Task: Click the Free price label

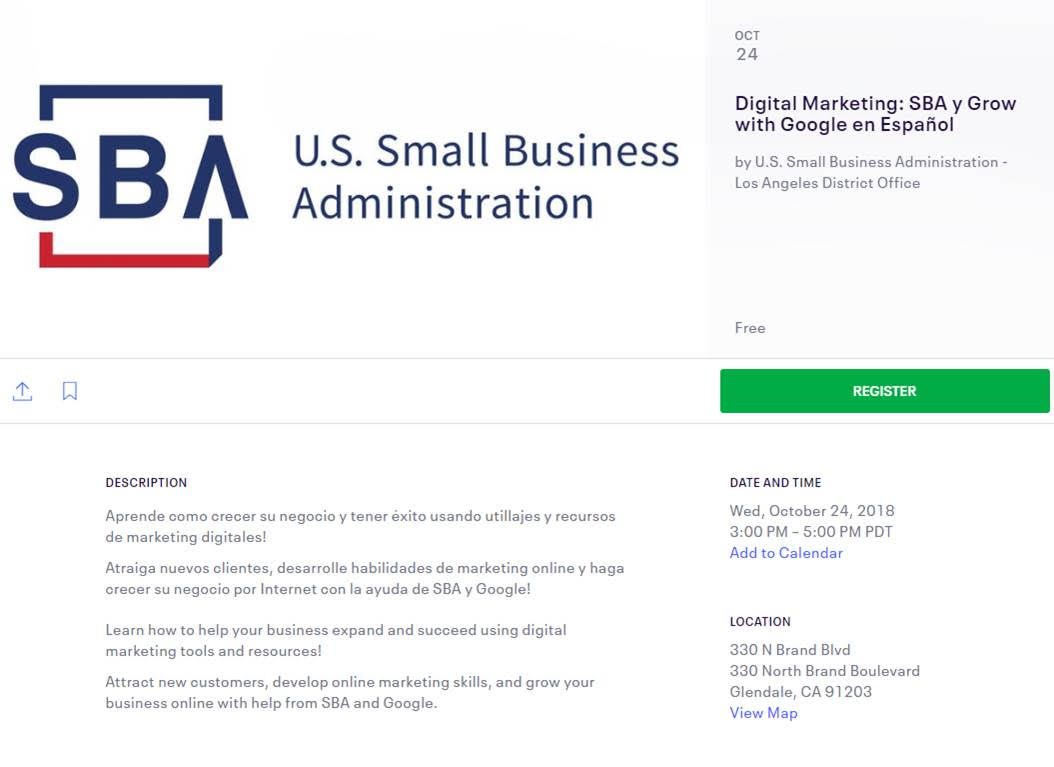Action: pyautogui.click(x=750, y=328)
